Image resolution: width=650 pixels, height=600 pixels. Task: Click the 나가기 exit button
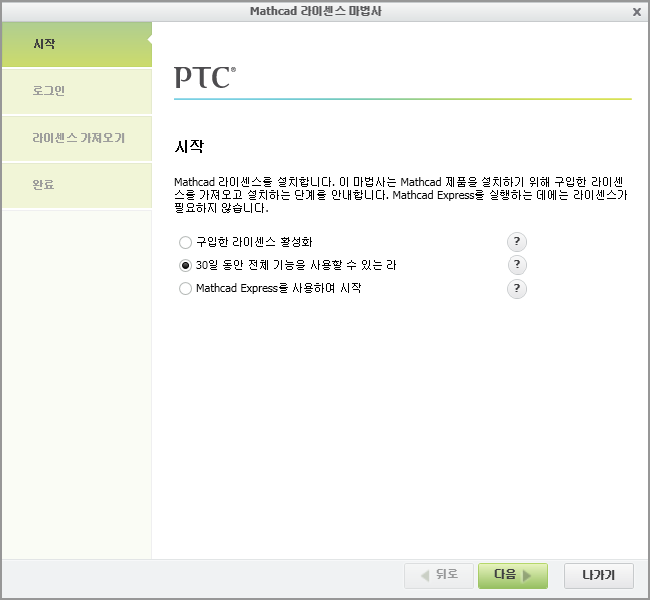(599, 576)
